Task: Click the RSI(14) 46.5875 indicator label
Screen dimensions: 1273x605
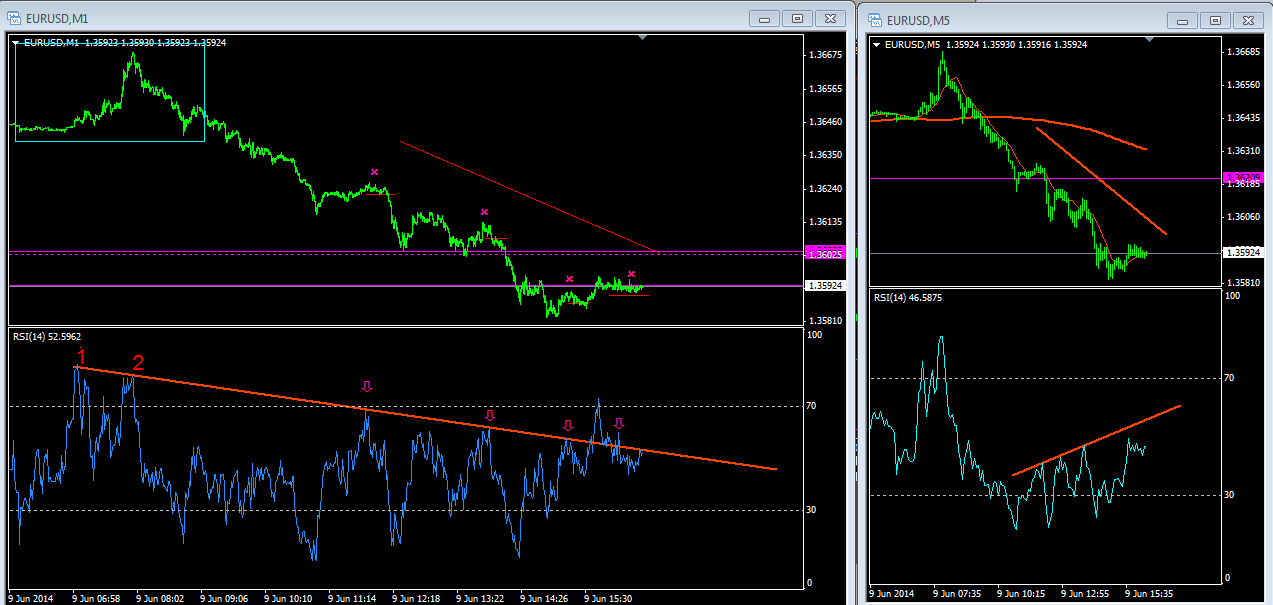Action: point(908,298)
